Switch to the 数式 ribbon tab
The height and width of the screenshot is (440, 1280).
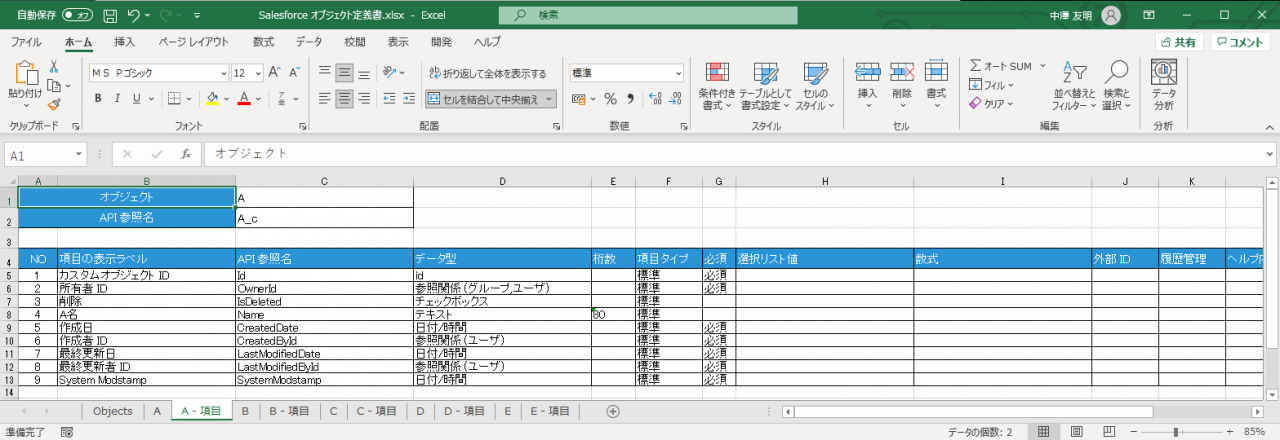click(263, 42)
